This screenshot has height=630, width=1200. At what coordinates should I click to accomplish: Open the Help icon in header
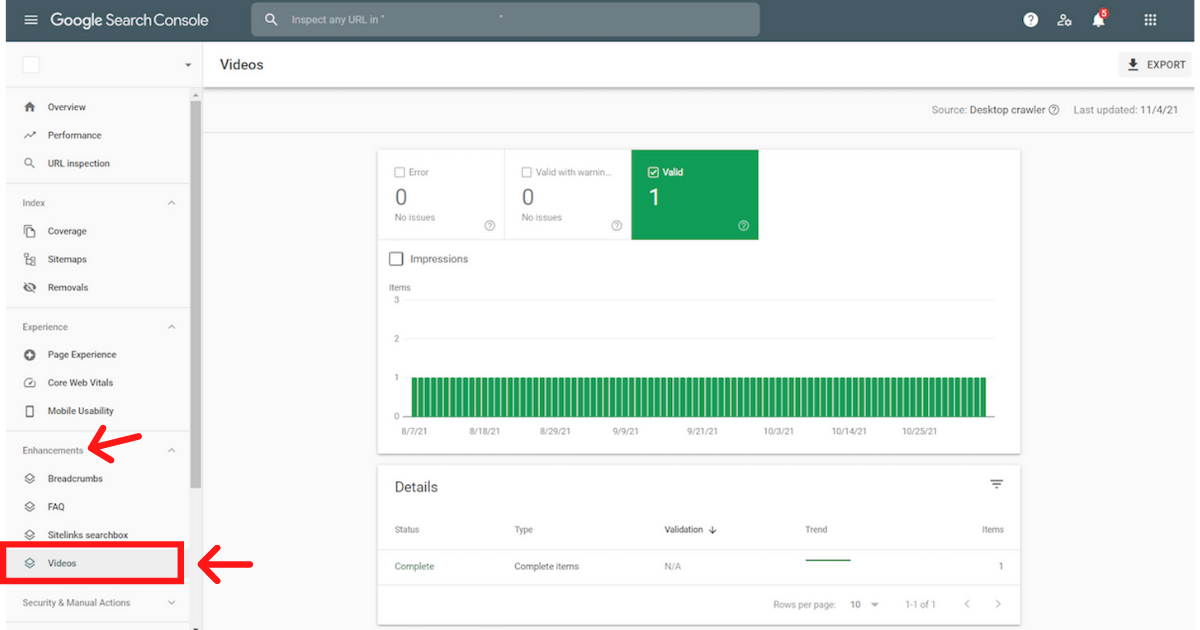(1031, 20)
